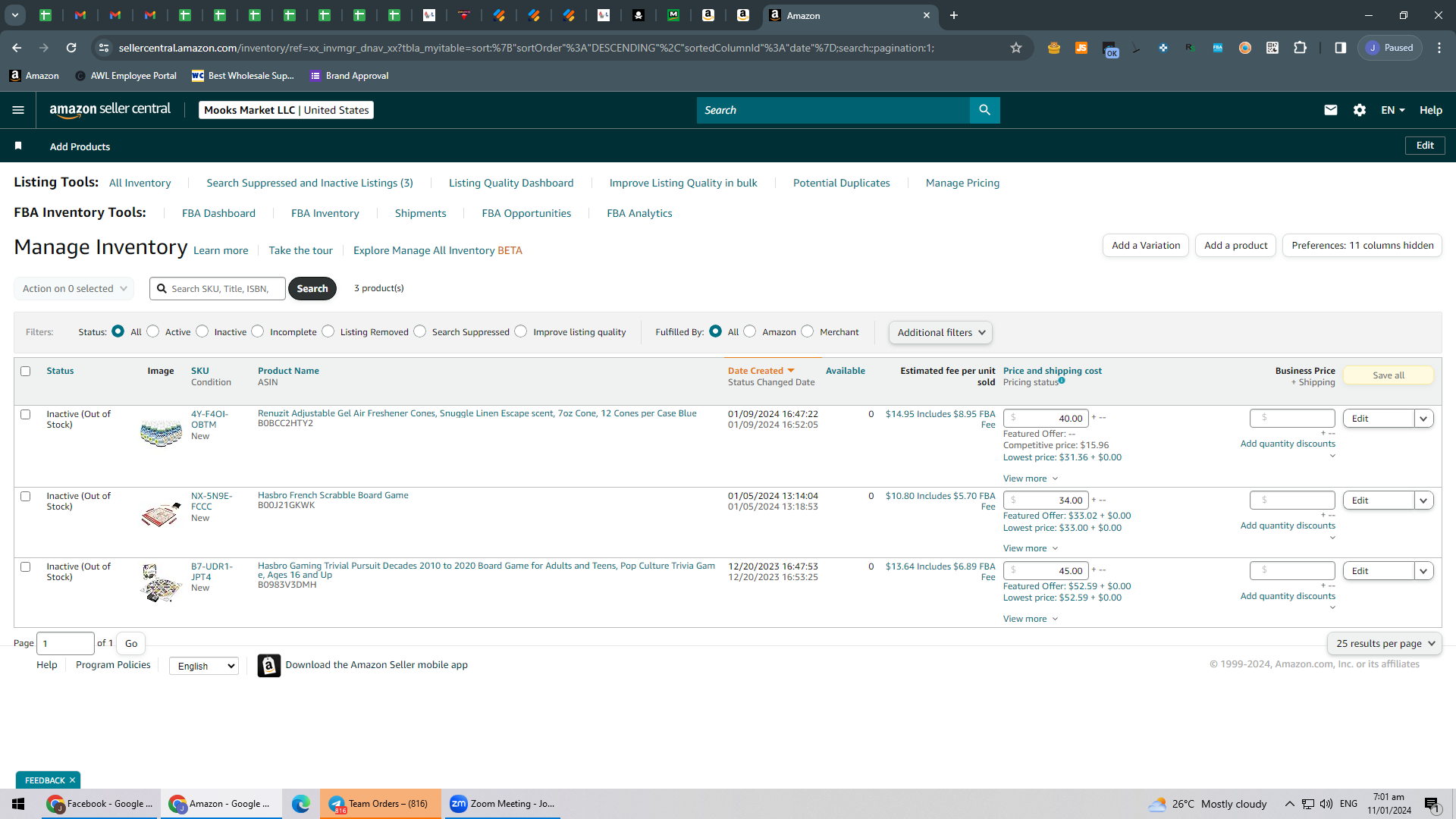Select the Trivial Pursuit row checkbox
The height and width of the screenshot is (819, 1456).
[26, 567]
